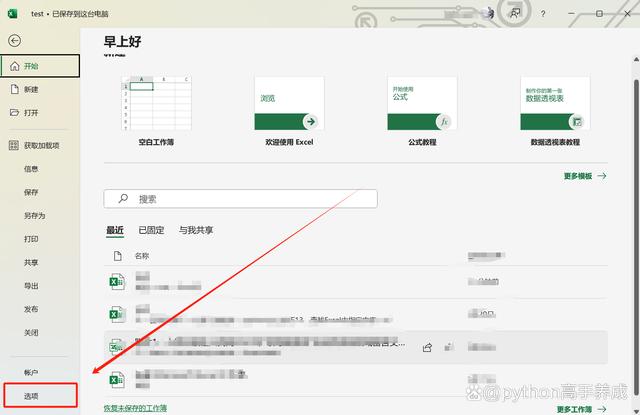Switch to the 与我共享 (Shared with me) tab
Screen dimensions: 640x415
196,230
